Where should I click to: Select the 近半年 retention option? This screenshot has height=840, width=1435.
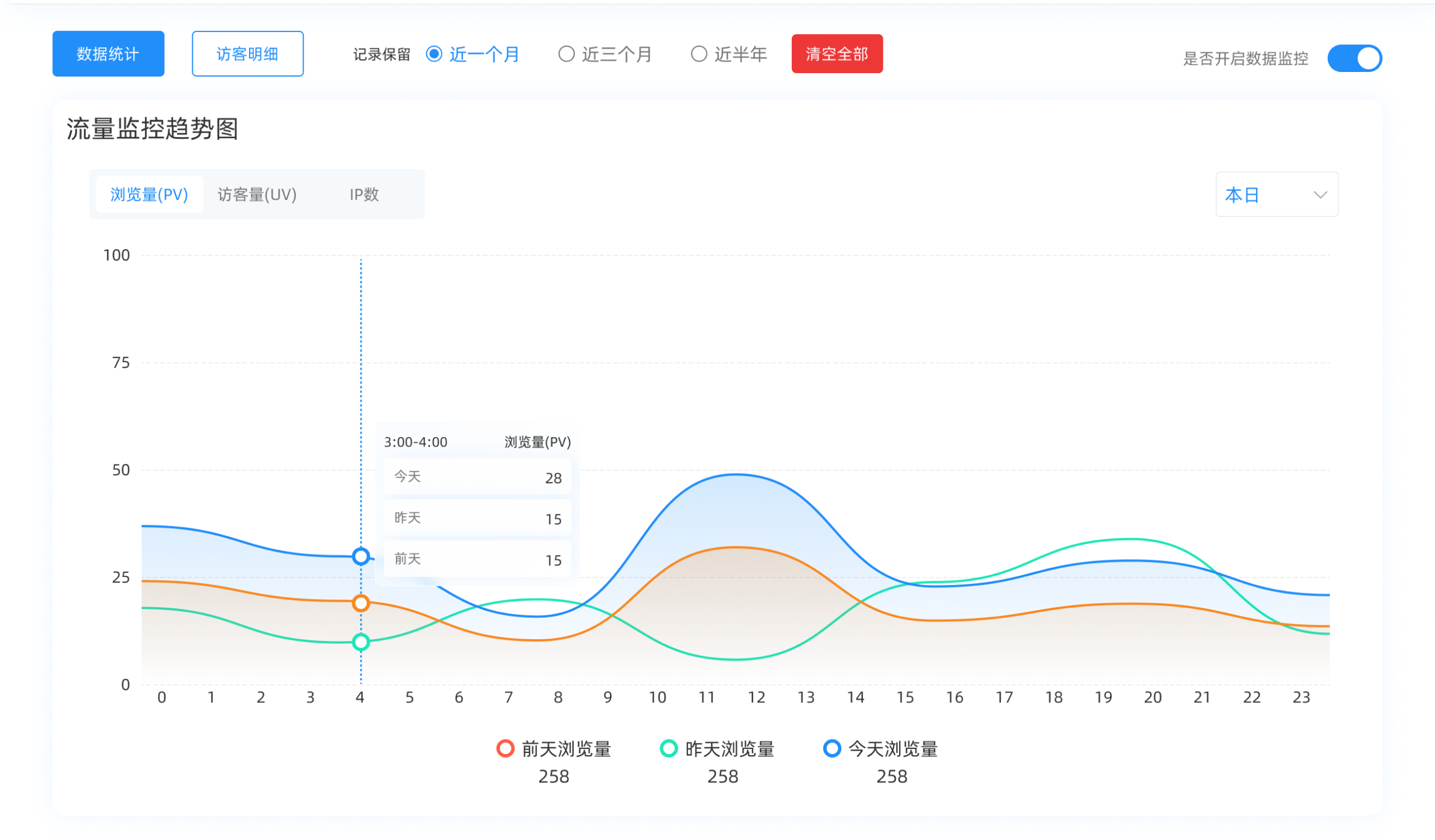coord(729,55)
